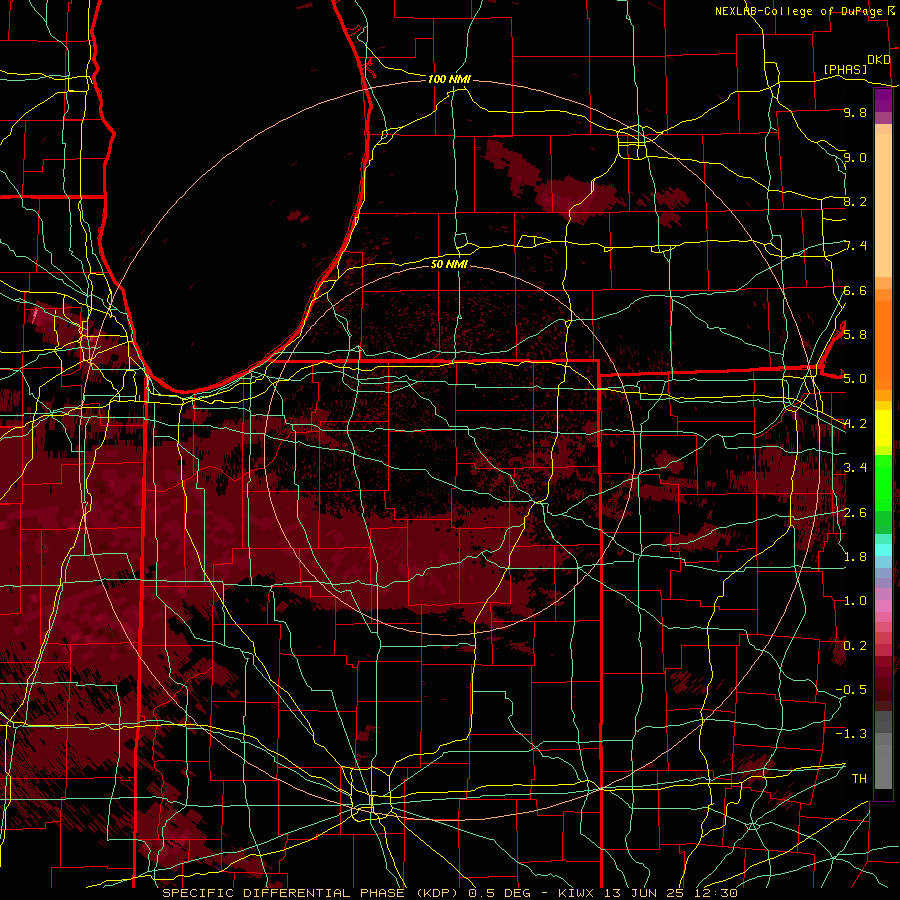Image resolution: width=900 pixels, height=900 pixels.
Task: Click the 2.6 value on color scale
Action: click(x=855, y=512)
